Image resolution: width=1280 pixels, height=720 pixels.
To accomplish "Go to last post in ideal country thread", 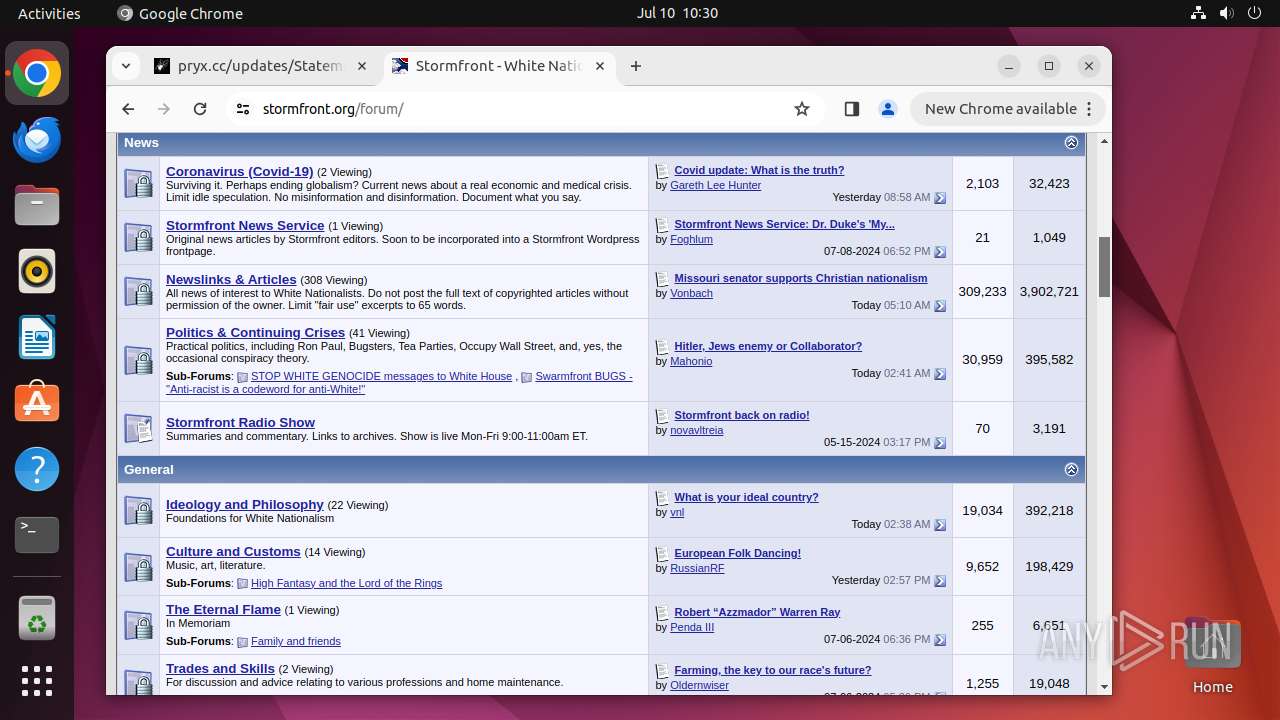I will (940, 525).
